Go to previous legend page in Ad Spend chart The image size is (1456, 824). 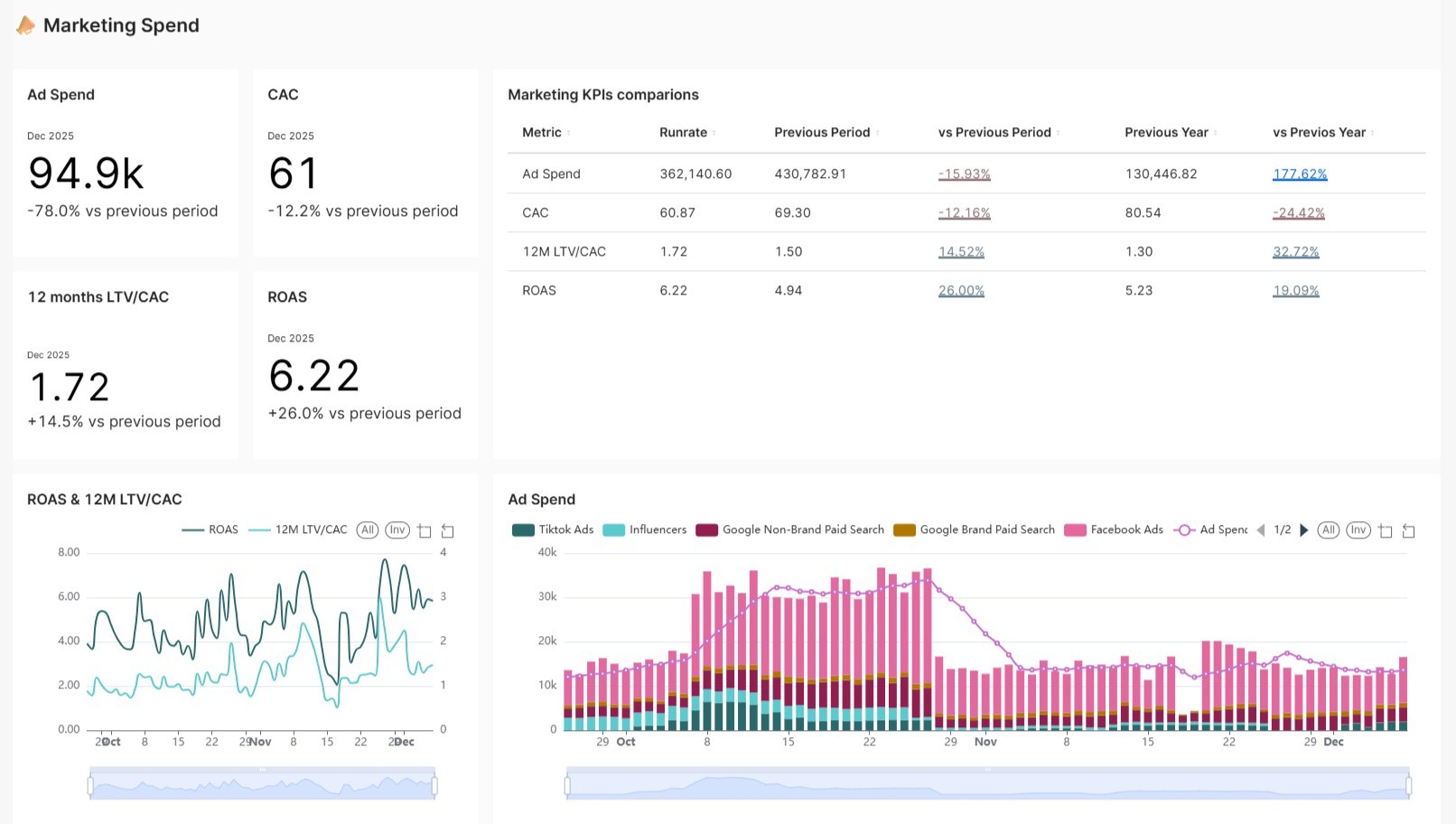1261,530
